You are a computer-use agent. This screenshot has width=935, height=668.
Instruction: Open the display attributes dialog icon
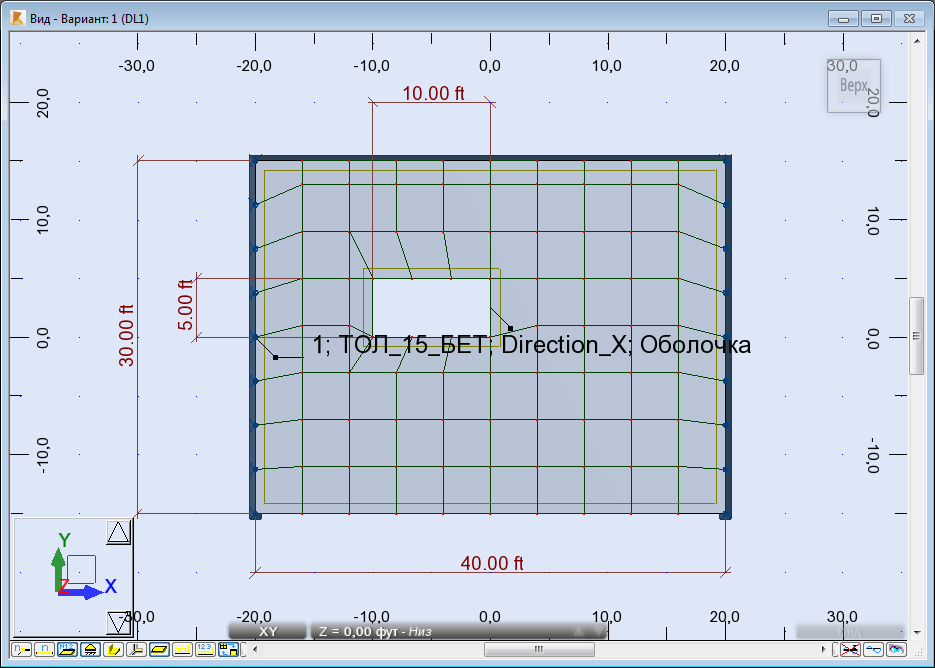(228, 649)
